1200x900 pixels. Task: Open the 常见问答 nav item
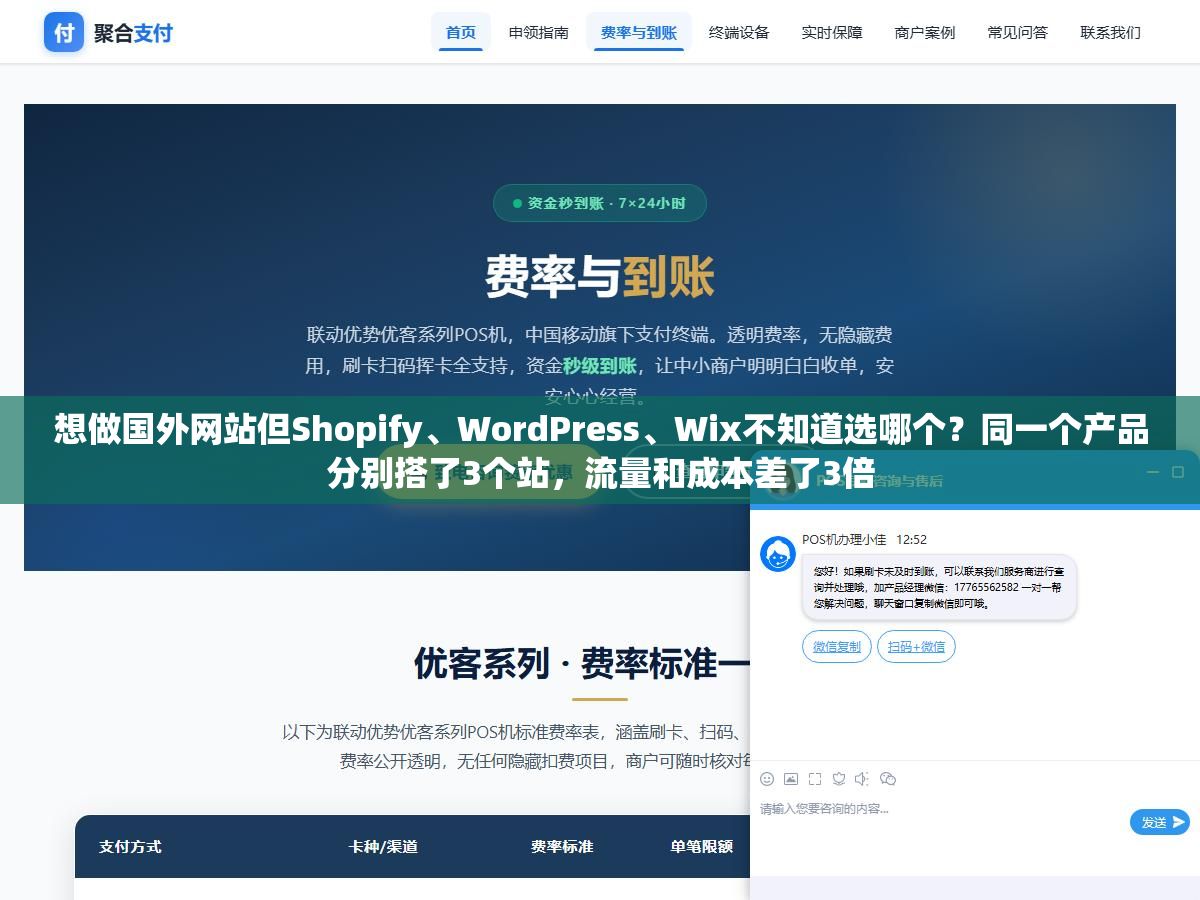(x=1018, y=32)
